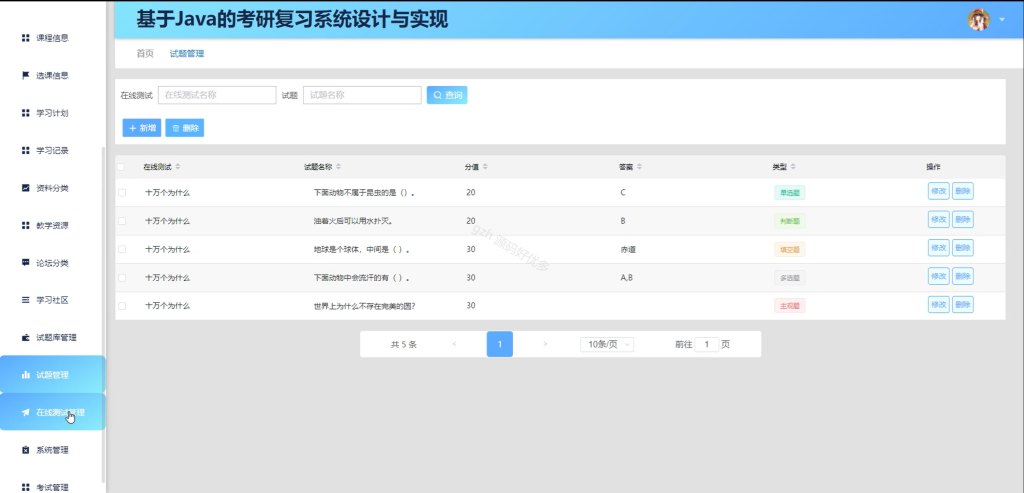Click the grid icon beside 教学资源
1024x493 pixels.
click(25, 225)
